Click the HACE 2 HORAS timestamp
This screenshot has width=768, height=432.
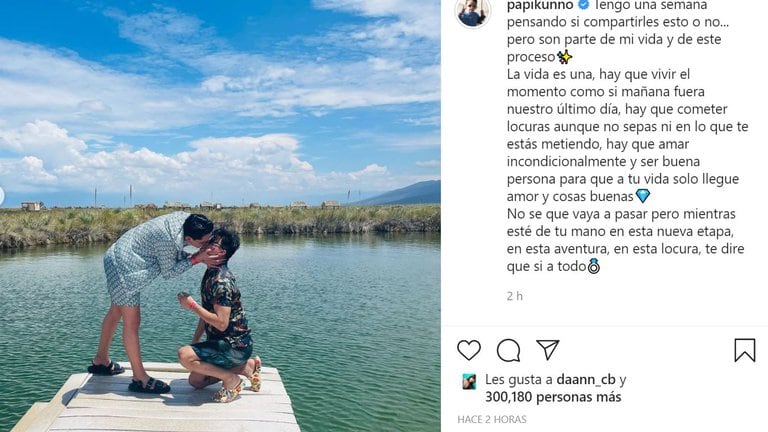coord(492,419)
